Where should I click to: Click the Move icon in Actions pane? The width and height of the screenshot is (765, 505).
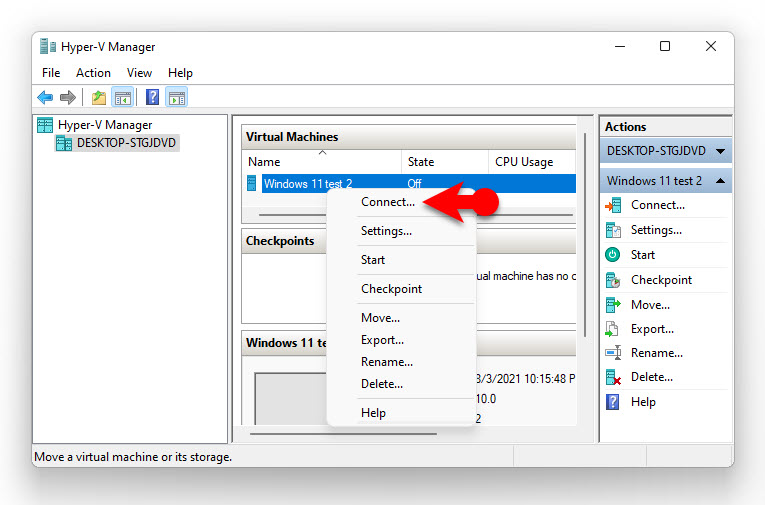pyautogui.click(x=613, y=305)
